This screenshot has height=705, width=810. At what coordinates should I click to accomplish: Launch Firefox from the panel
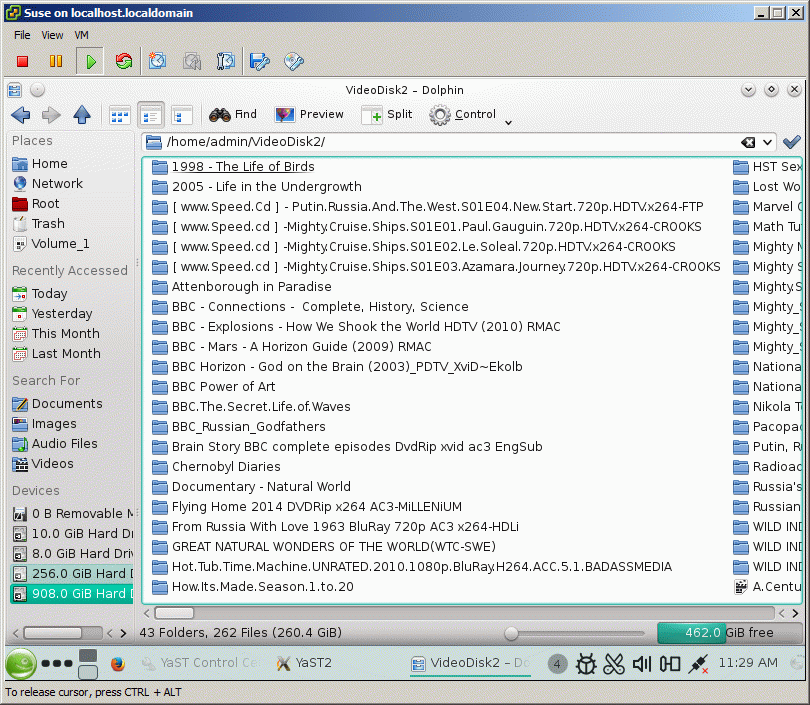click(118, 663)
